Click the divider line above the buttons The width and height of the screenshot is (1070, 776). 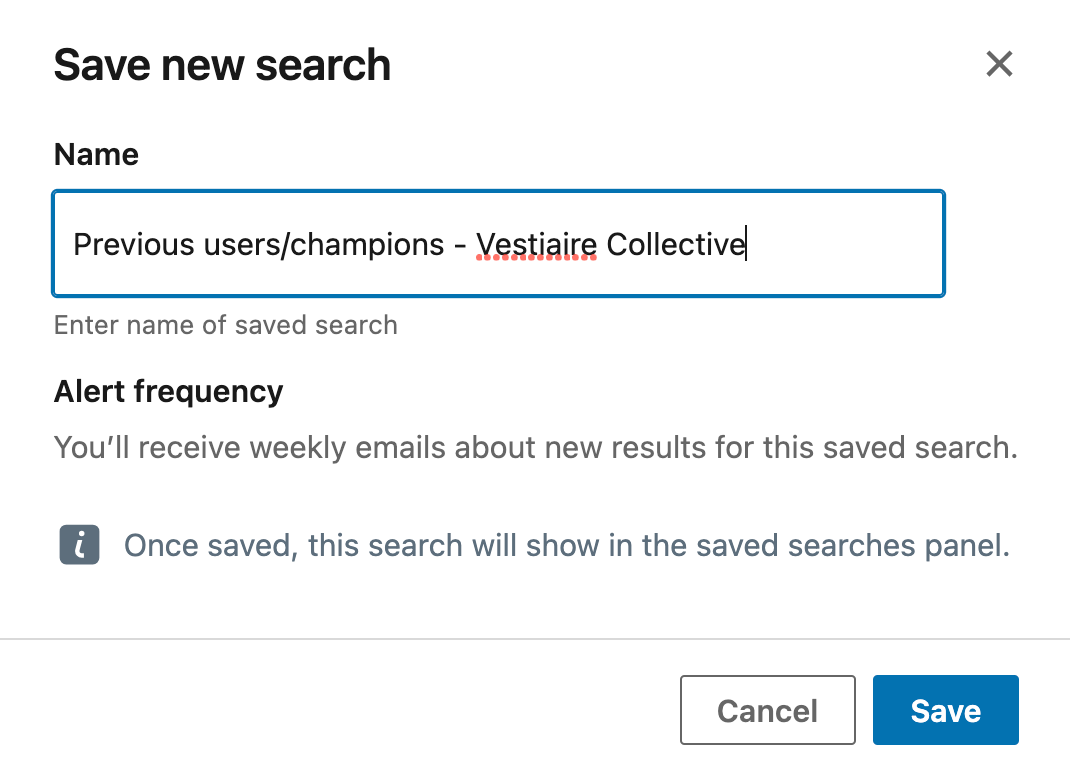pos(535,640)
